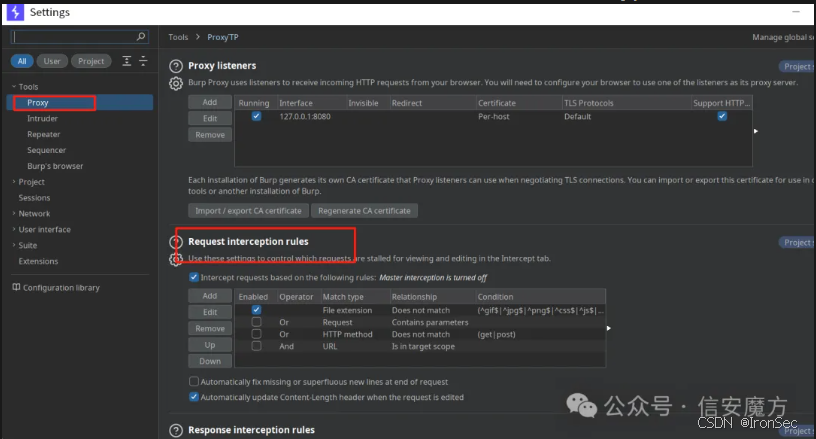Select the Project filter pill
816x439 pixels.
click(91, 61)
